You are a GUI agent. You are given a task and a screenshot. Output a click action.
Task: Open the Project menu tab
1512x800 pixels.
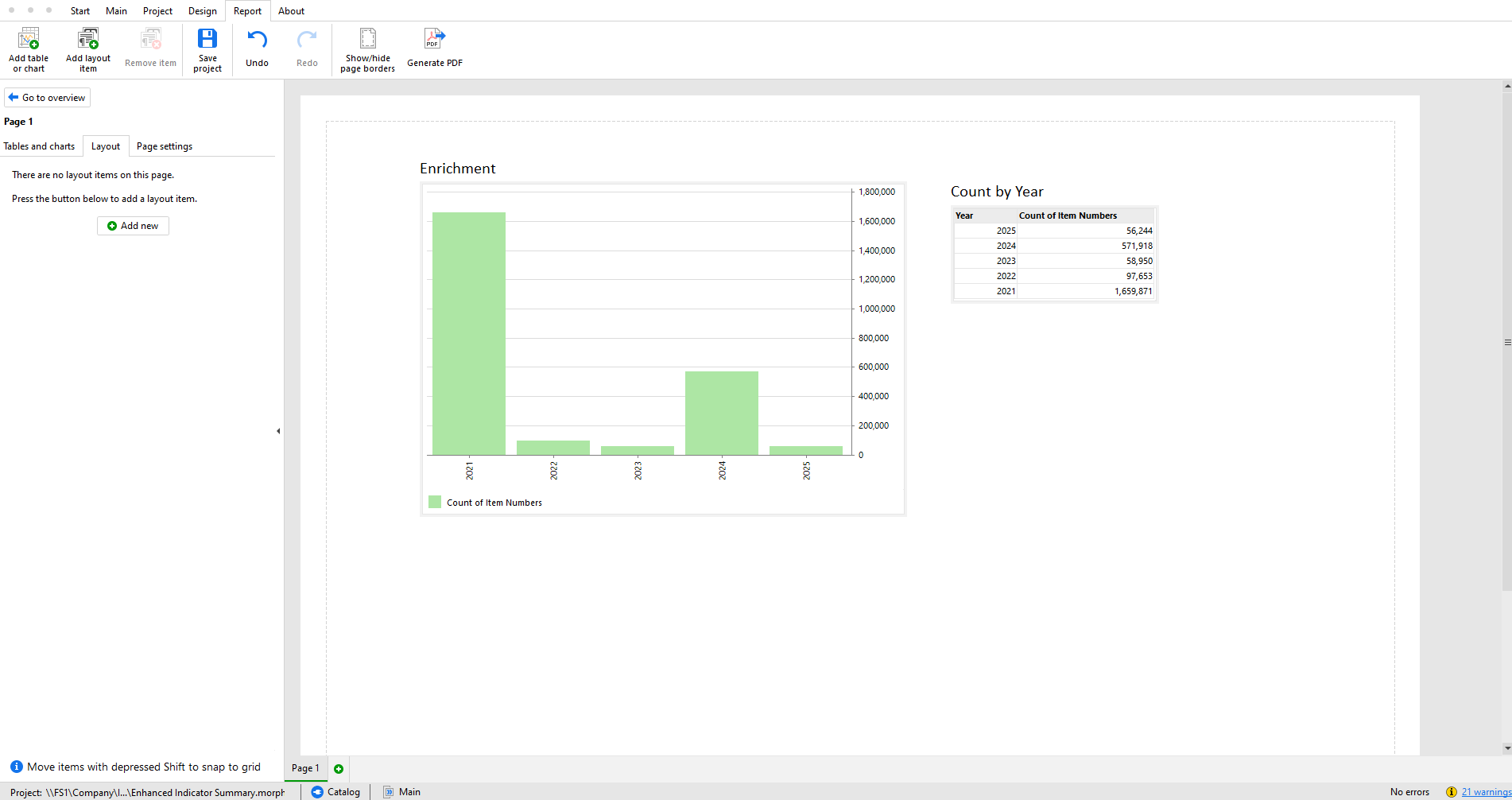point(157,11)
